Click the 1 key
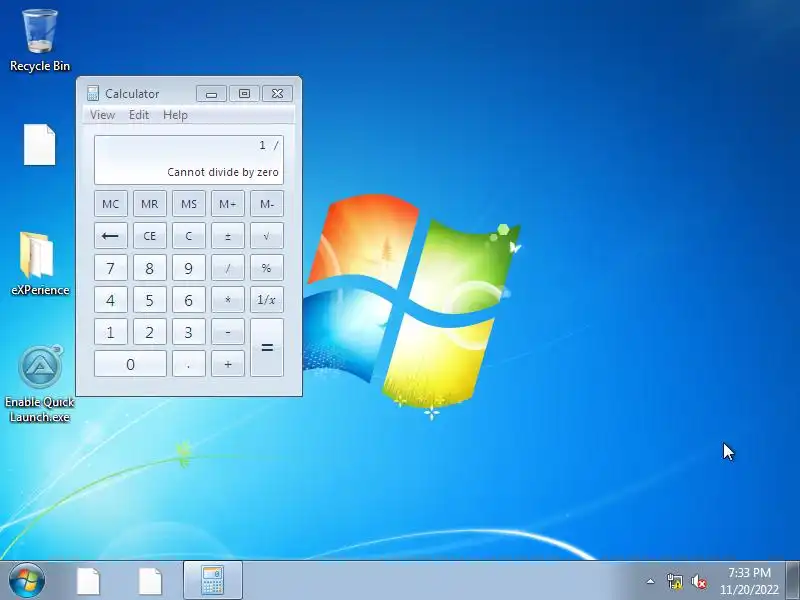This screenshot has width=800, height=600. click(x=111, y=332)
